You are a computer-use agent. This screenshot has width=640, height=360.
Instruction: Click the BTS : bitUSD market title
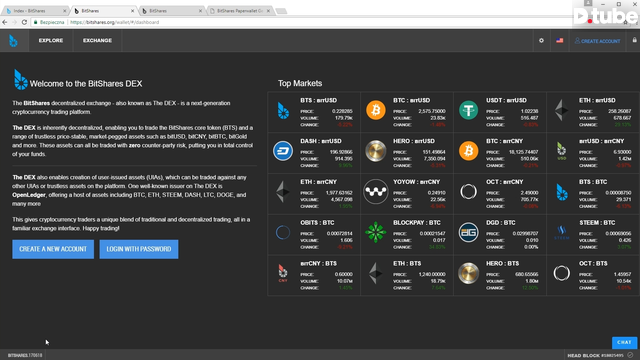(x=318, y=100)
